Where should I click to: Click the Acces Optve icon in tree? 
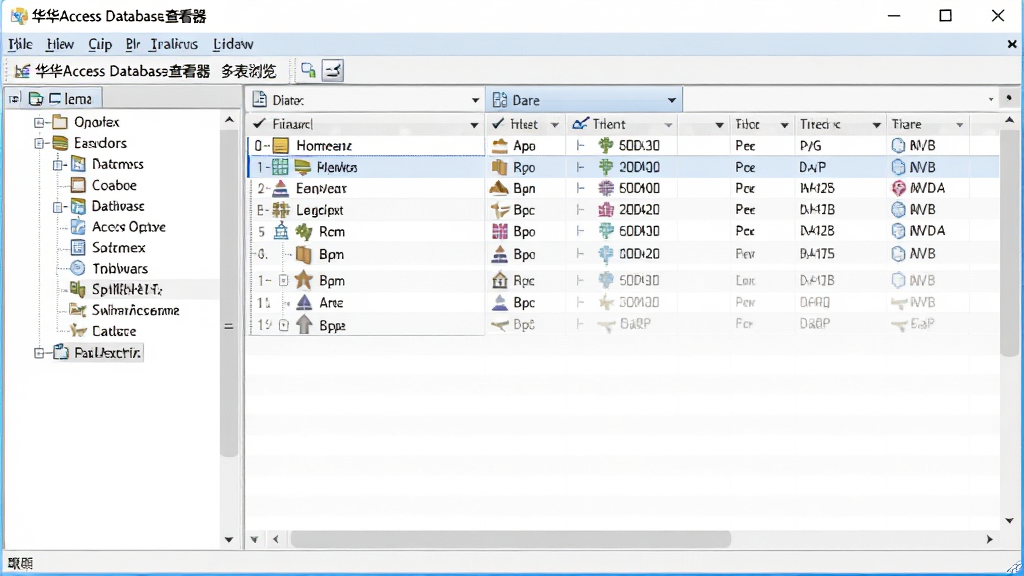[x=78, y=227]
